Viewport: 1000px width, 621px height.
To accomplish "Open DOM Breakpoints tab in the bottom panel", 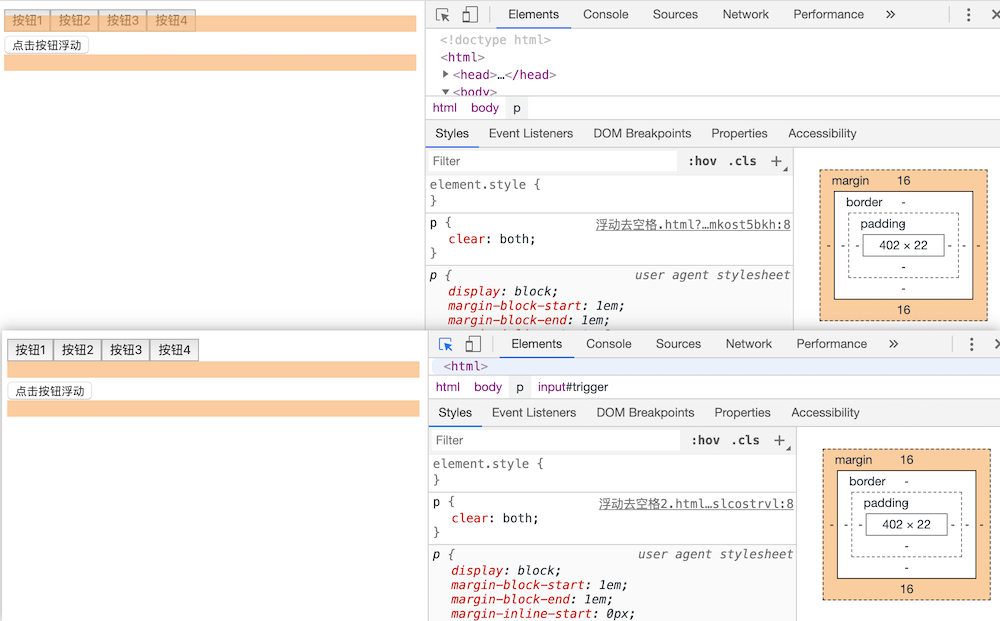I will pyautogui.click(x=645, y=413).
